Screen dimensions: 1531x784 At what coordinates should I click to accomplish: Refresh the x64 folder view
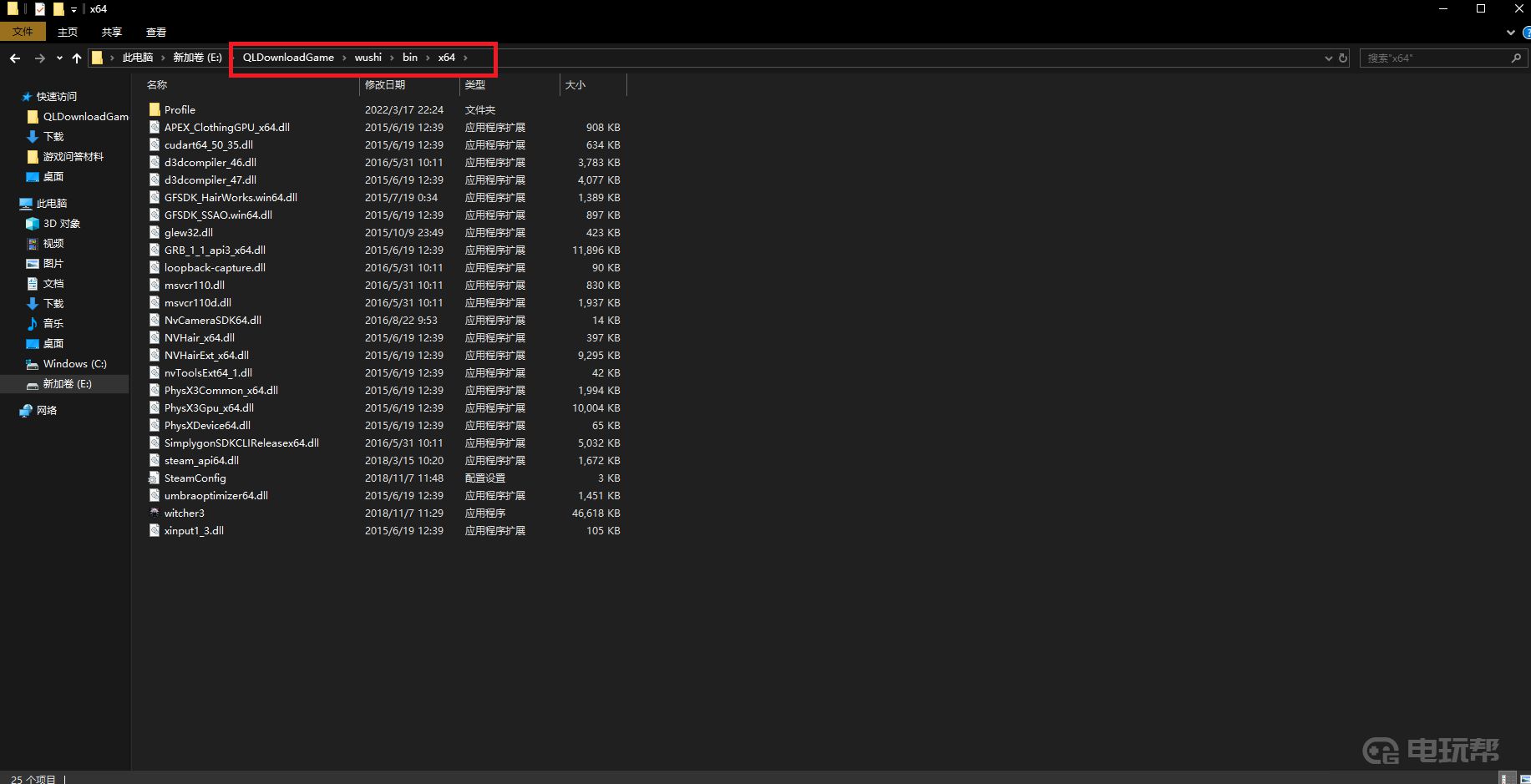click(x=1343, y=58)
